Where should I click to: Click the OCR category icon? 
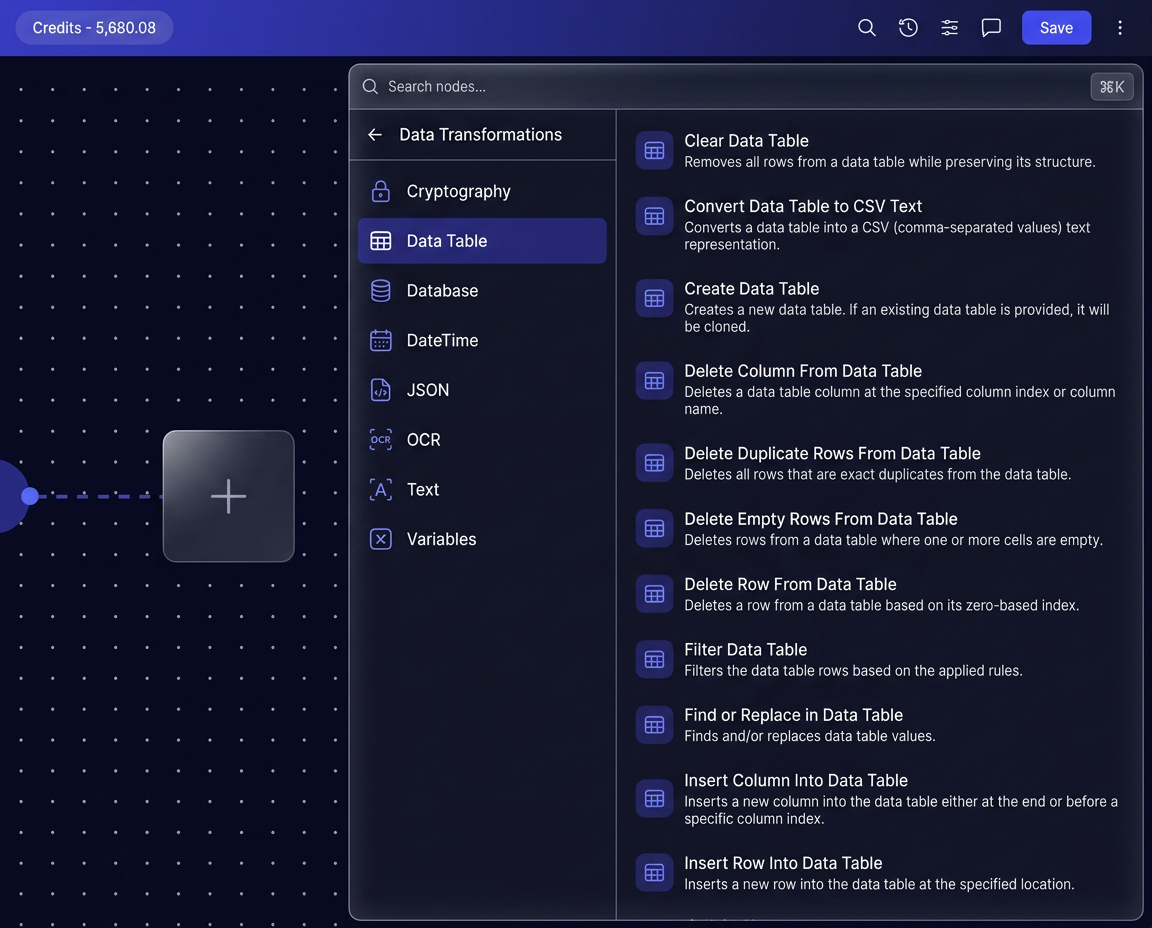point(381,439)
